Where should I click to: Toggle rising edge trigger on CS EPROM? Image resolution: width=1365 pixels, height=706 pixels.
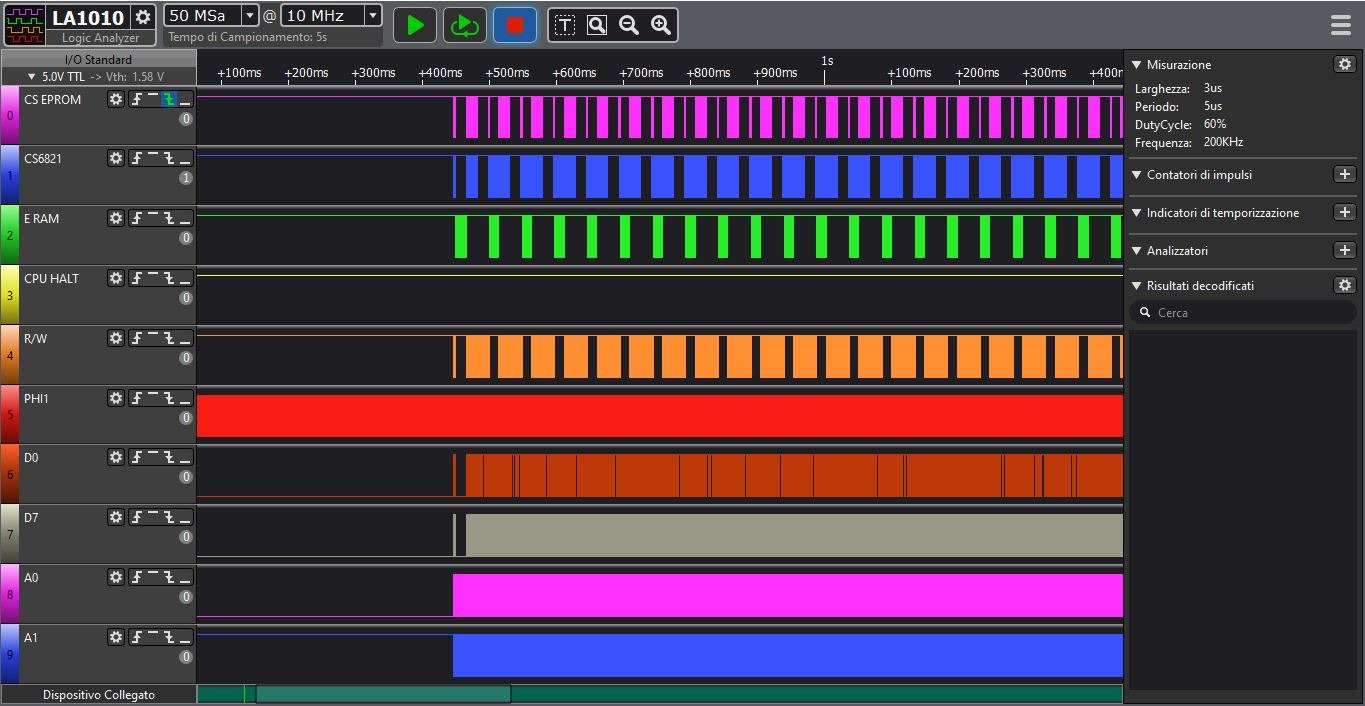(137, 99)
